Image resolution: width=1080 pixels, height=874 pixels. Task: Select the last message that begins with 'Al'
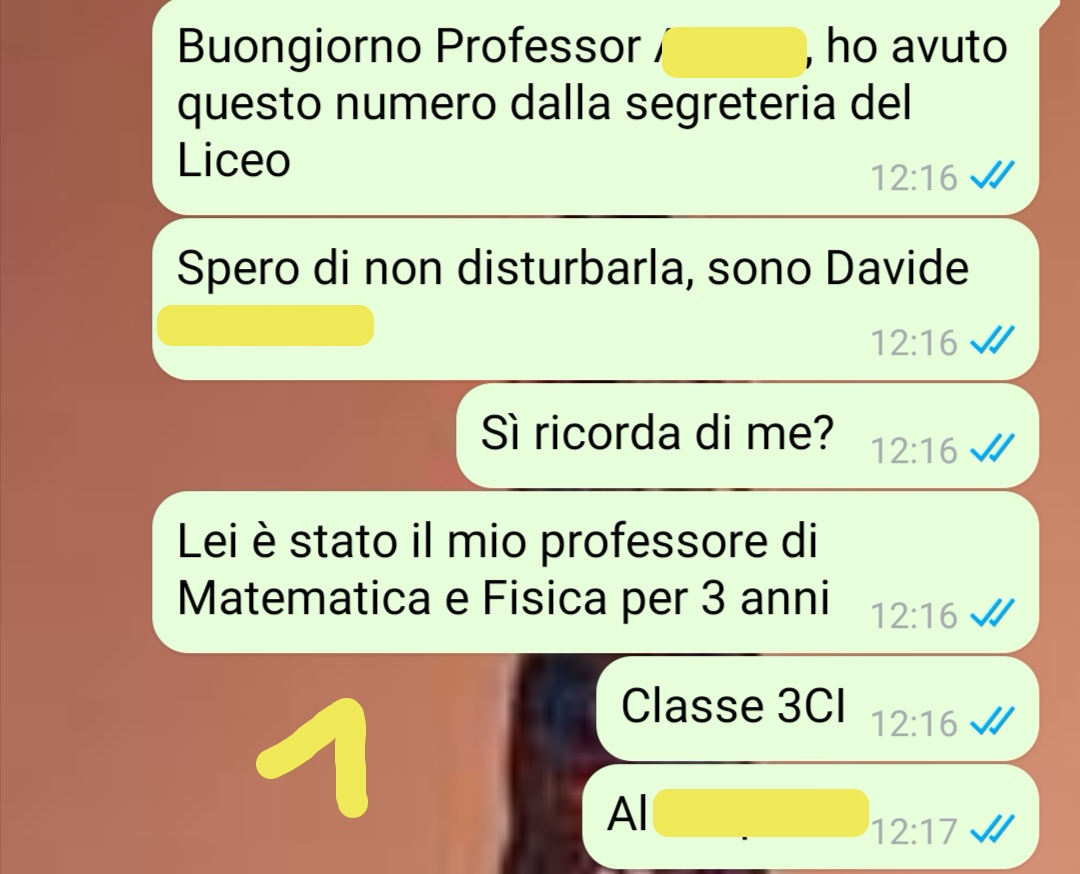(x=811, y=816)
